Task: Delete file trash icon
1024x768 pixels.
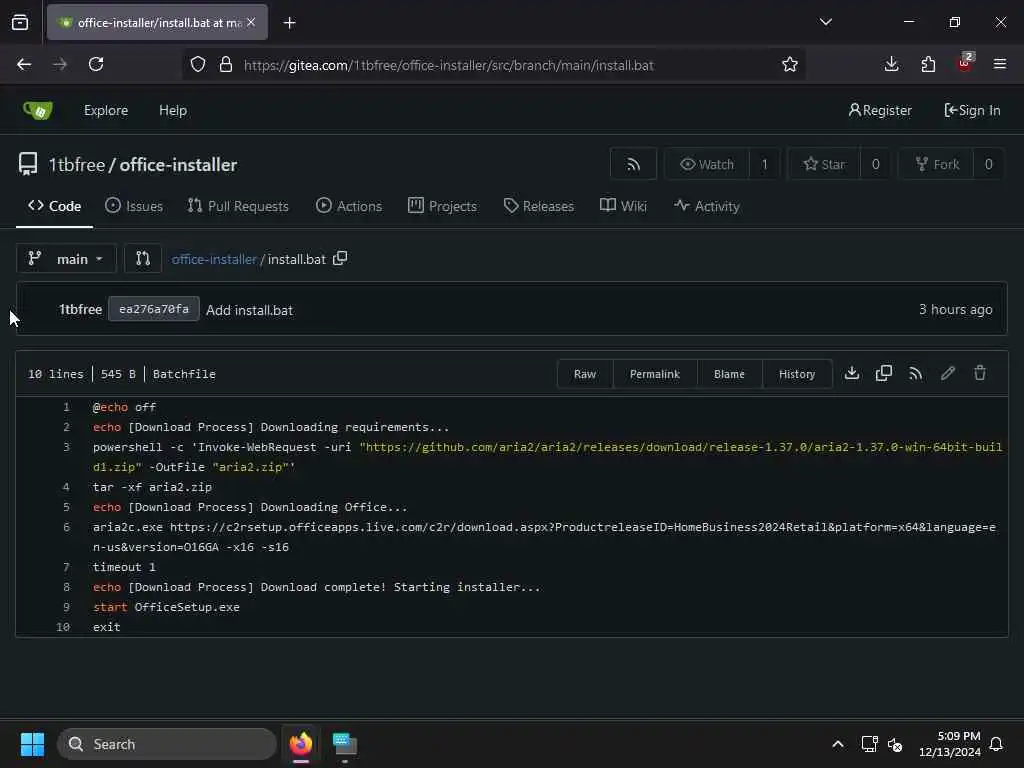Action: pos(980,374)
